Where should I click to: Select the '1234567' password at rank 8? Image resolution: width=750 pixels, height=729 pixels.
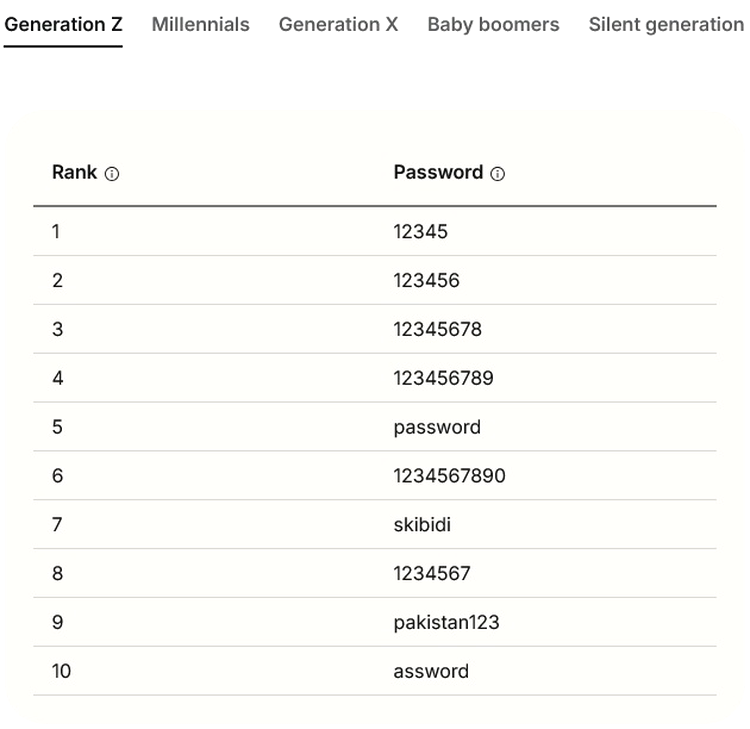tap(431, 573)
